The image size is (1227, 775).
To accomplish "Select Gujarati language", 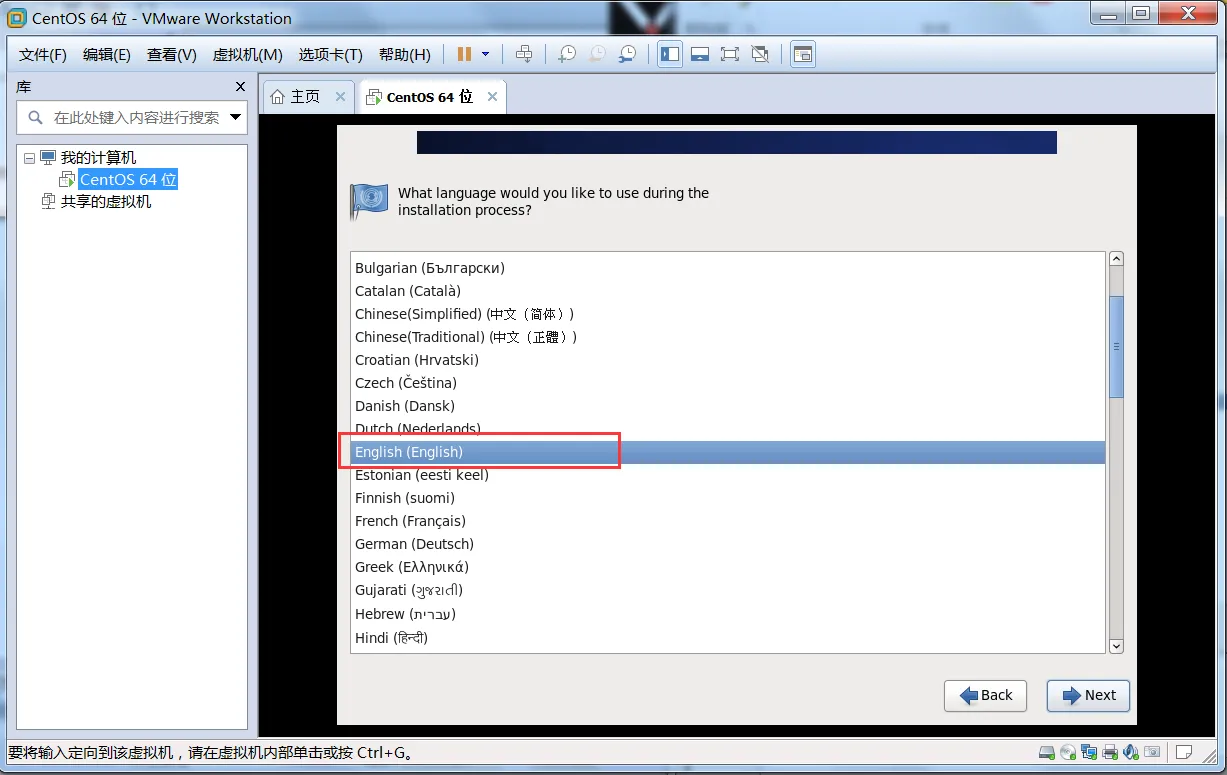I will (x=728, y=590).
